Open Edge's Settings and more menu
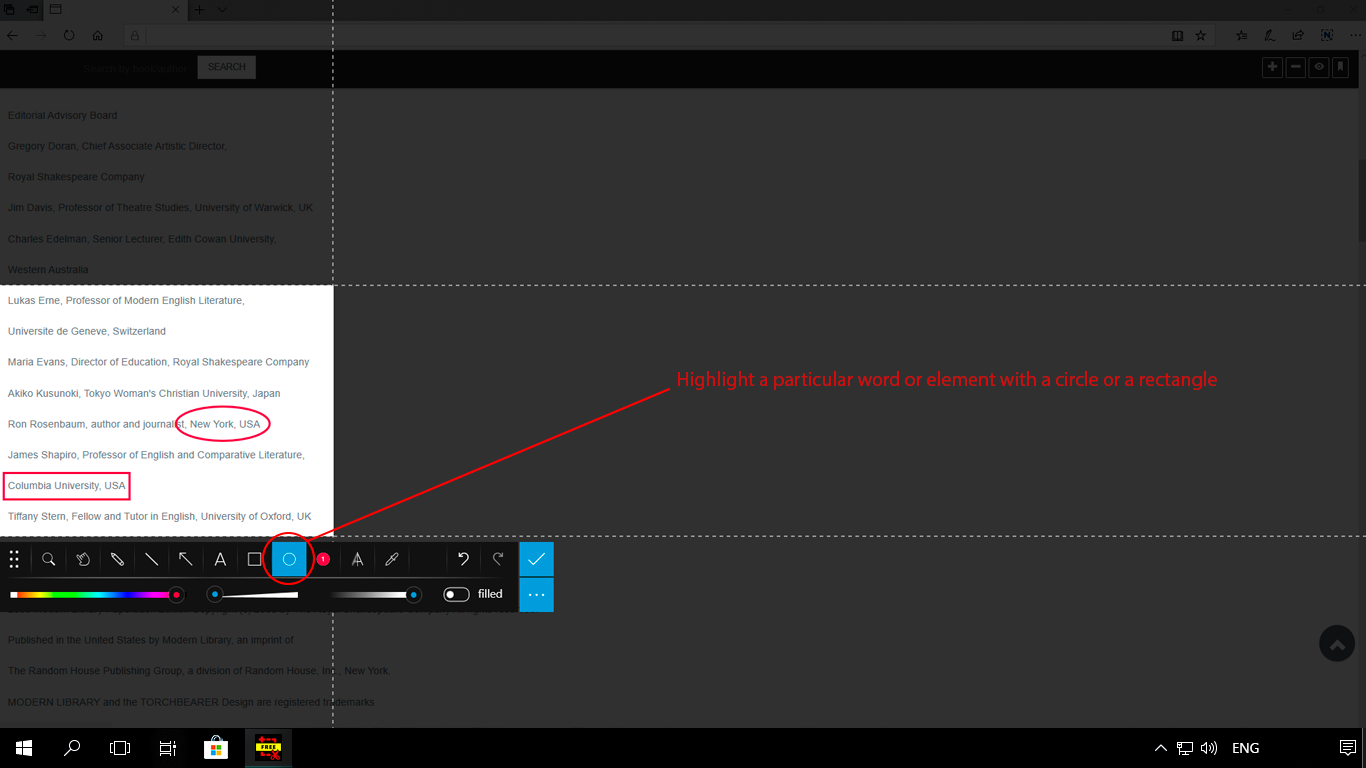This screenshot has width=1366, height=768. point(1355,34)
